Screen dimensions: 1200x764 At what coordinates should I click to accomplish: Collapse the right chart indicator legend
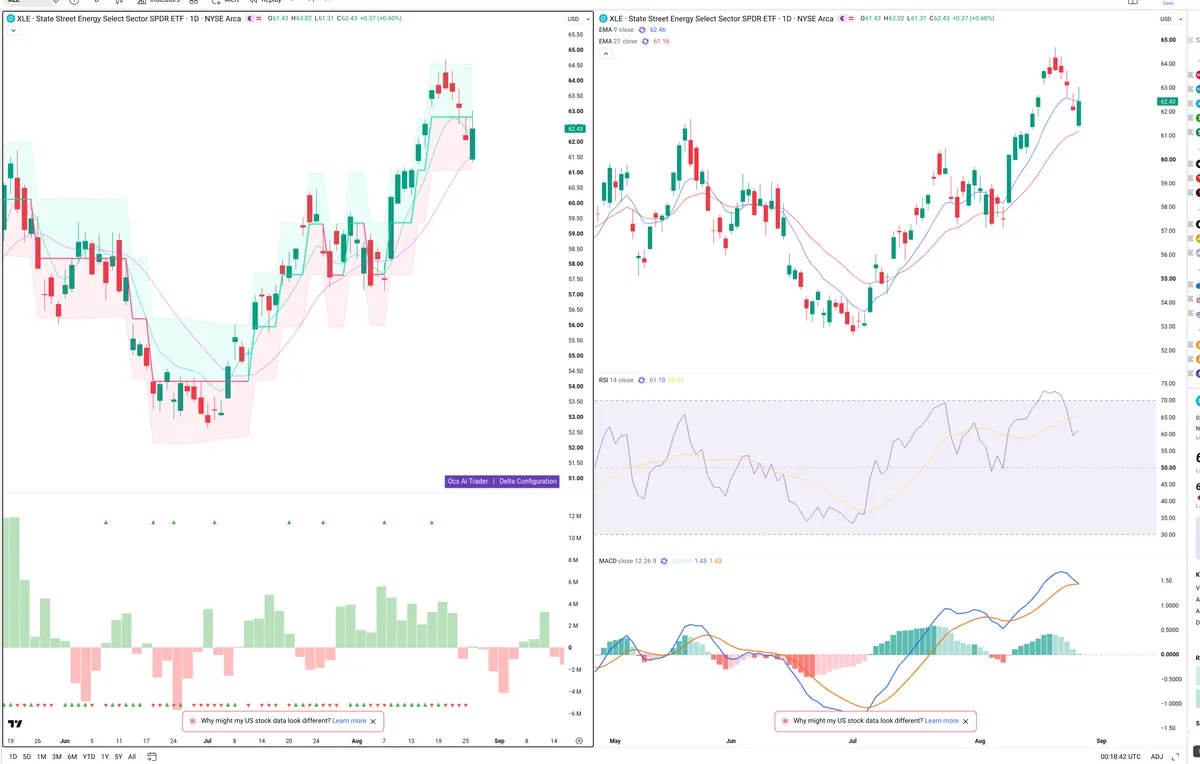click(605, 53)
